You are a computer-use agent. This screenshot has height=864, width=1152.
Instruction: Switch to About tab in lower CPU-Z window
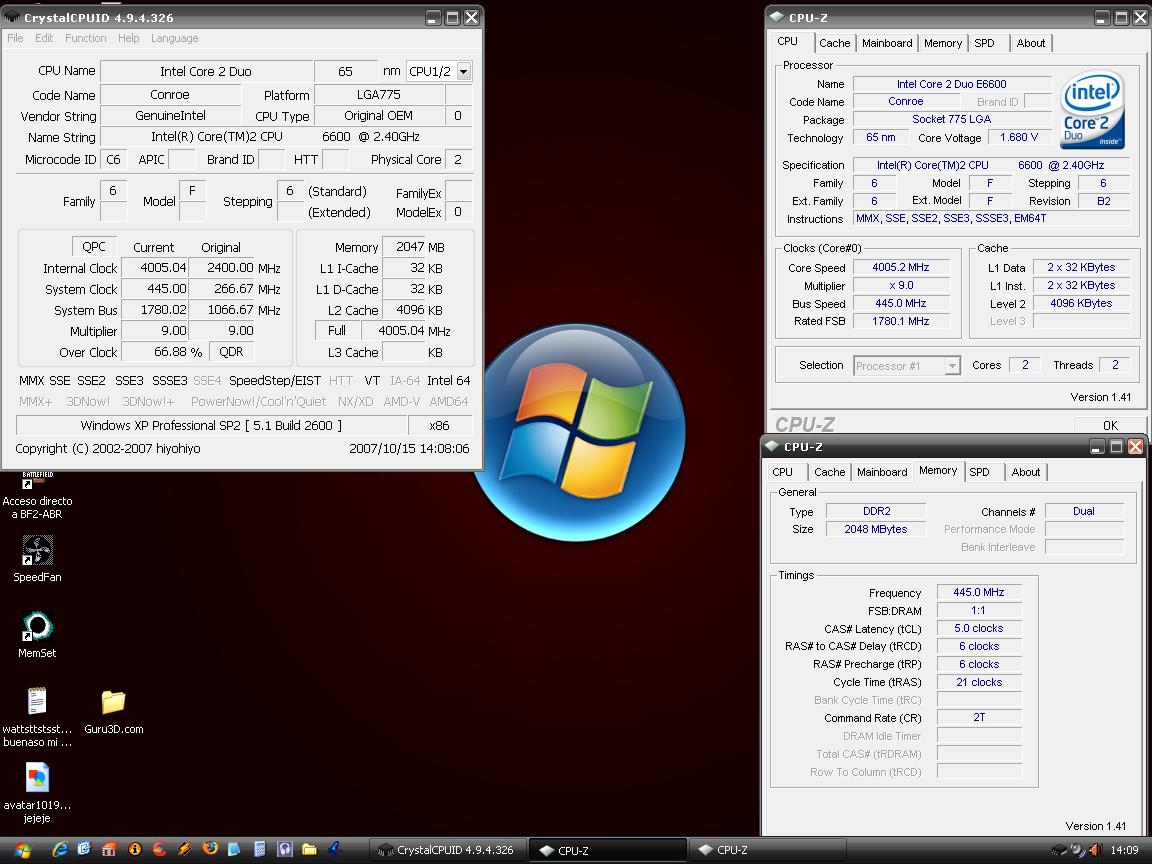click(x=1026, y=472)
